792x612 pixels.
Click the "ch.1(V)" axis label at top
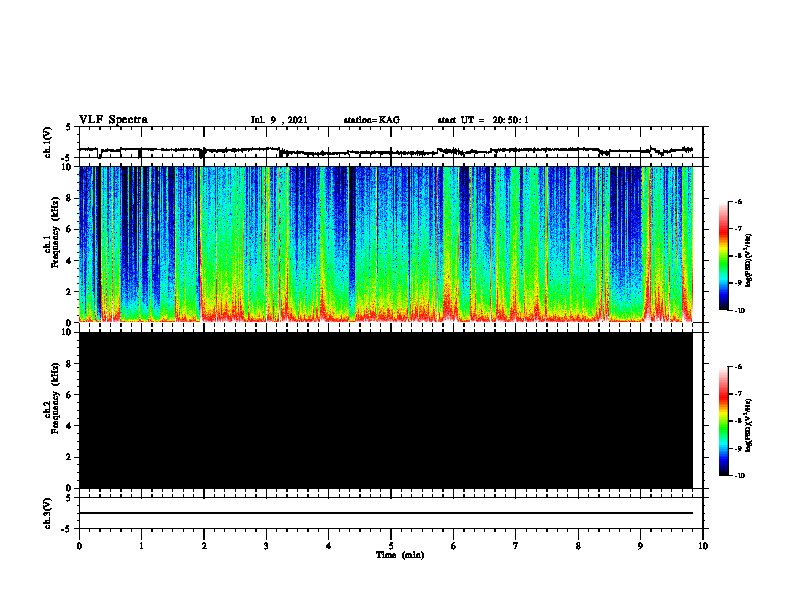48,142
